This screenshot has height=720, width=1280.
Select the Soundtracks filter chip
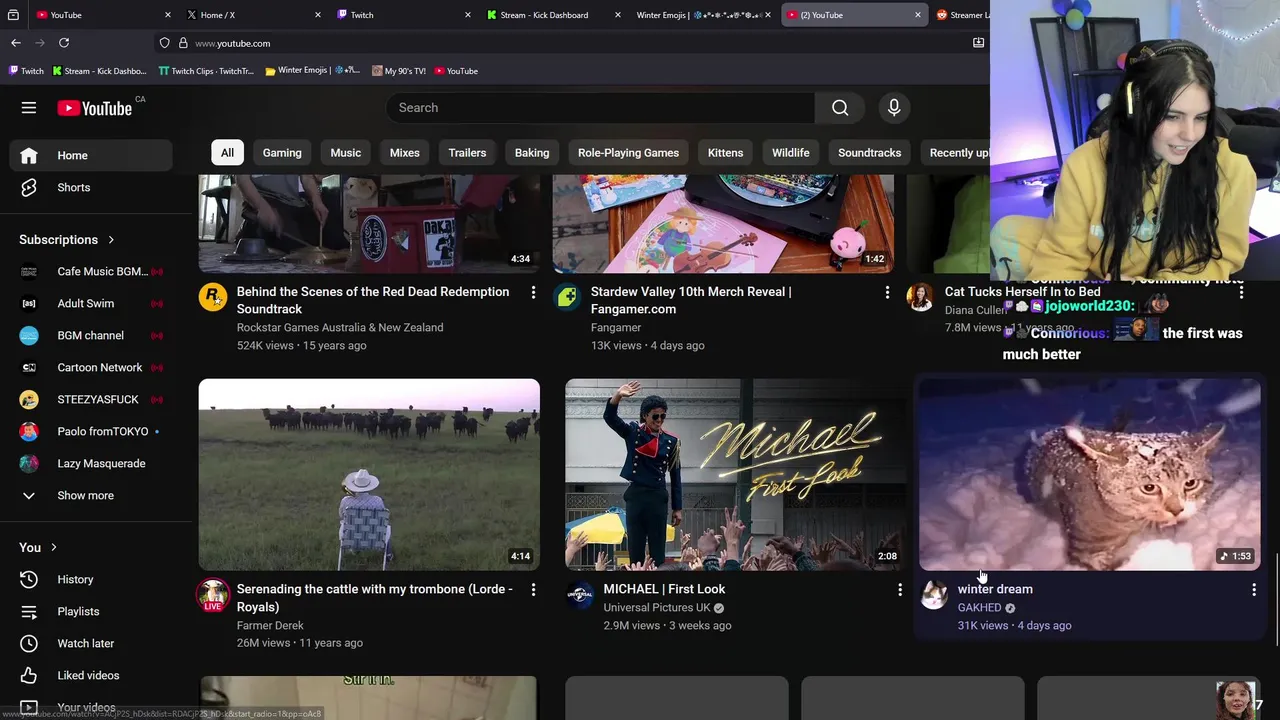coord(869,153)
